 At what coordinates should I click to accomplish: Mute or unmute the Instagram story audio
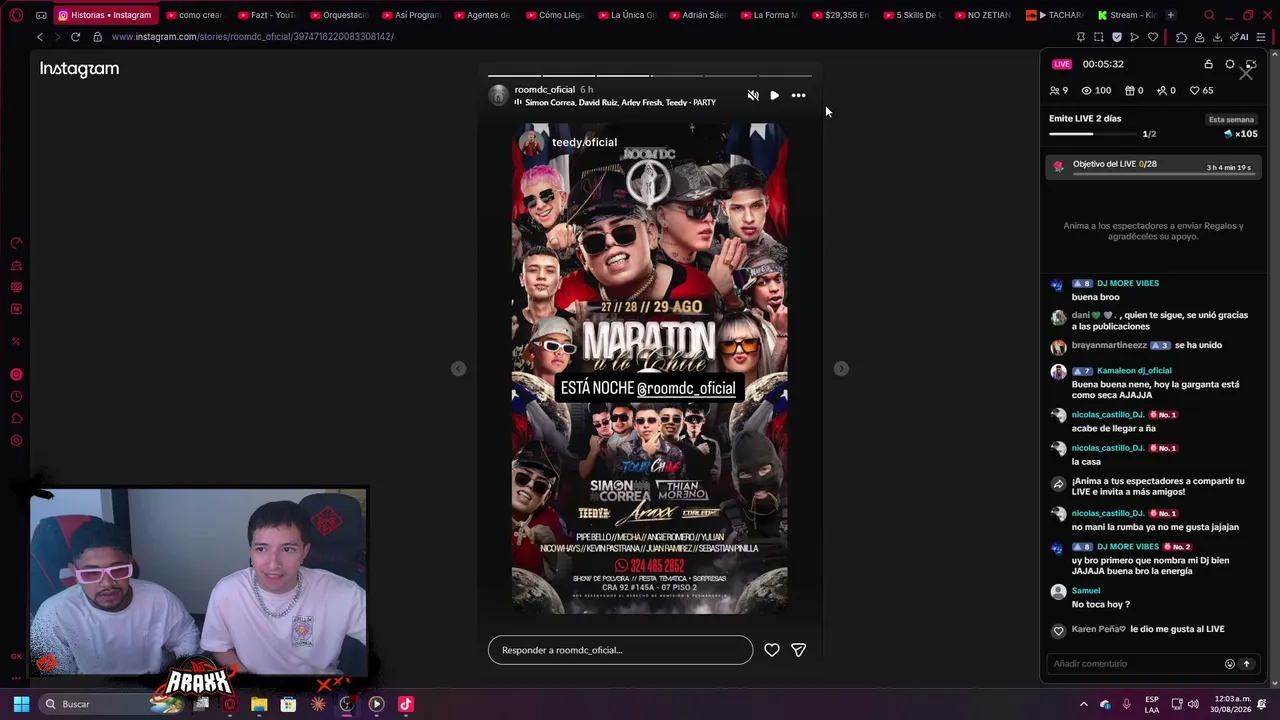coord(753,96)
